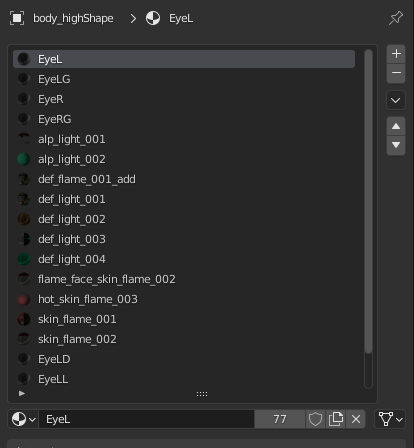The width and height of the screenshot is (414, 448).
Task: Click the def_light_004 green preview sphere
Action: [x=24, y=259]
